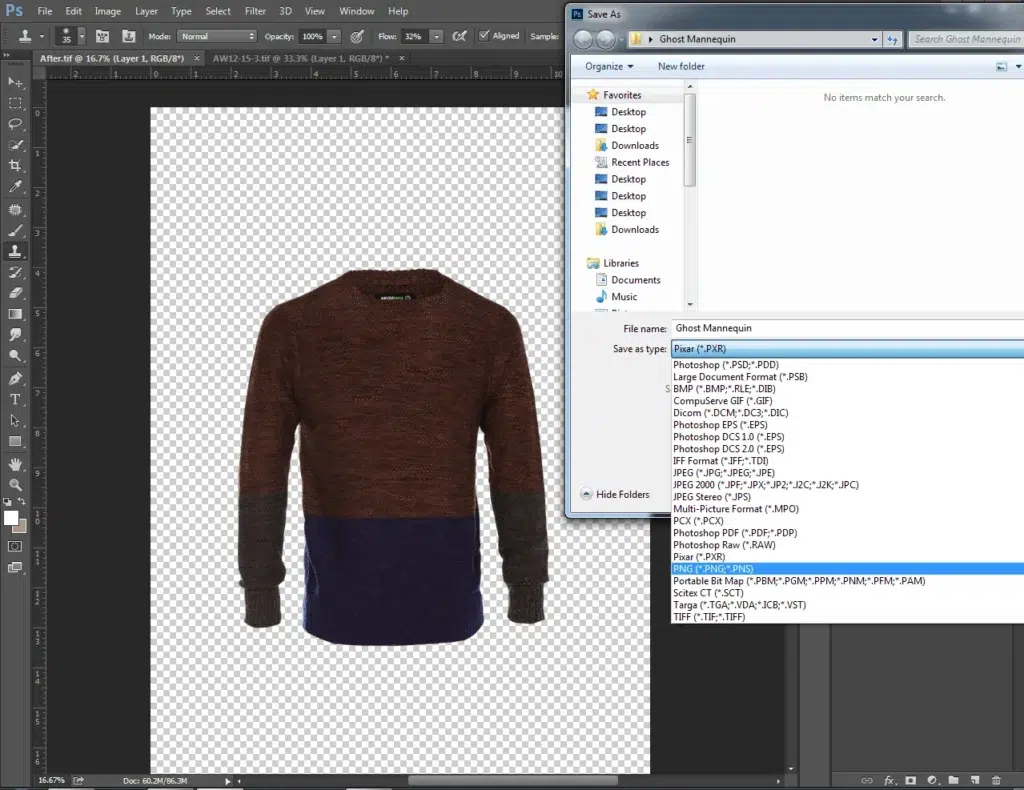Click the link layers icon
Viewport: 1024px width, 790px height.
(867, 780)
